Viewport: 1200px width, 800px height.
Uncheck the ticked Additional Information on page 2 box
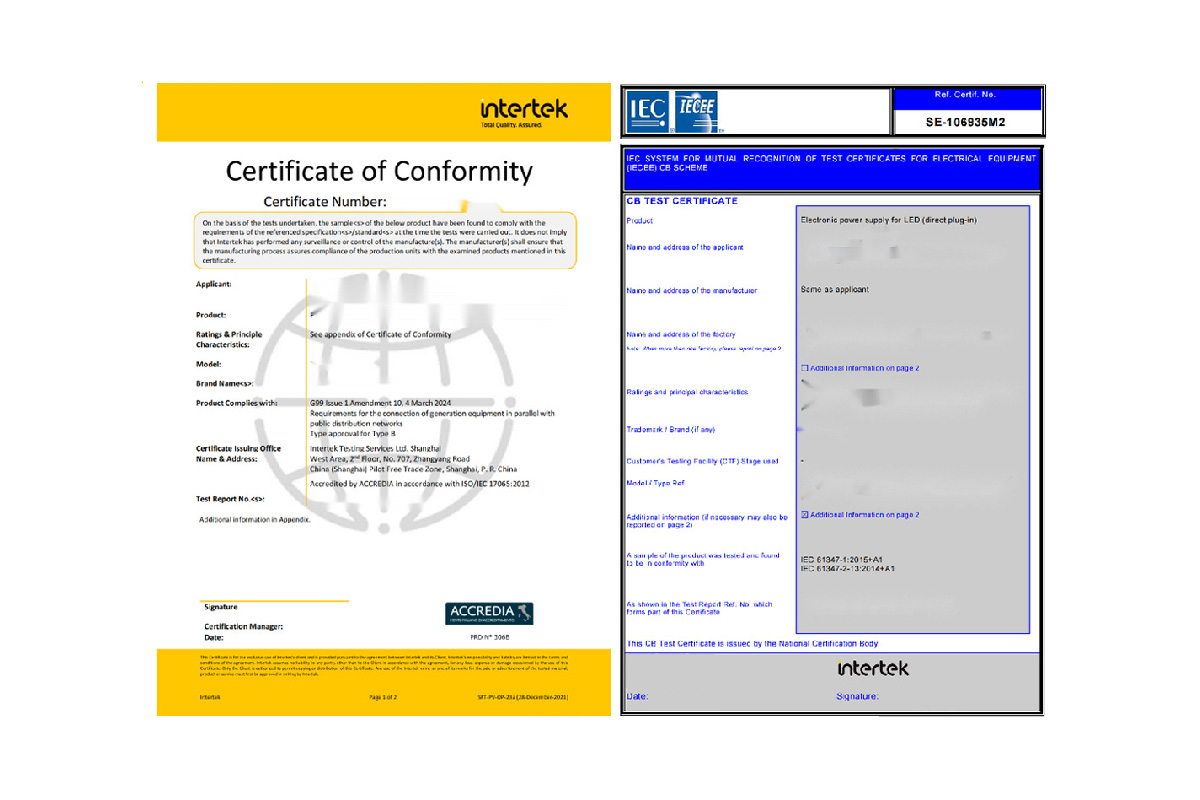805,515
